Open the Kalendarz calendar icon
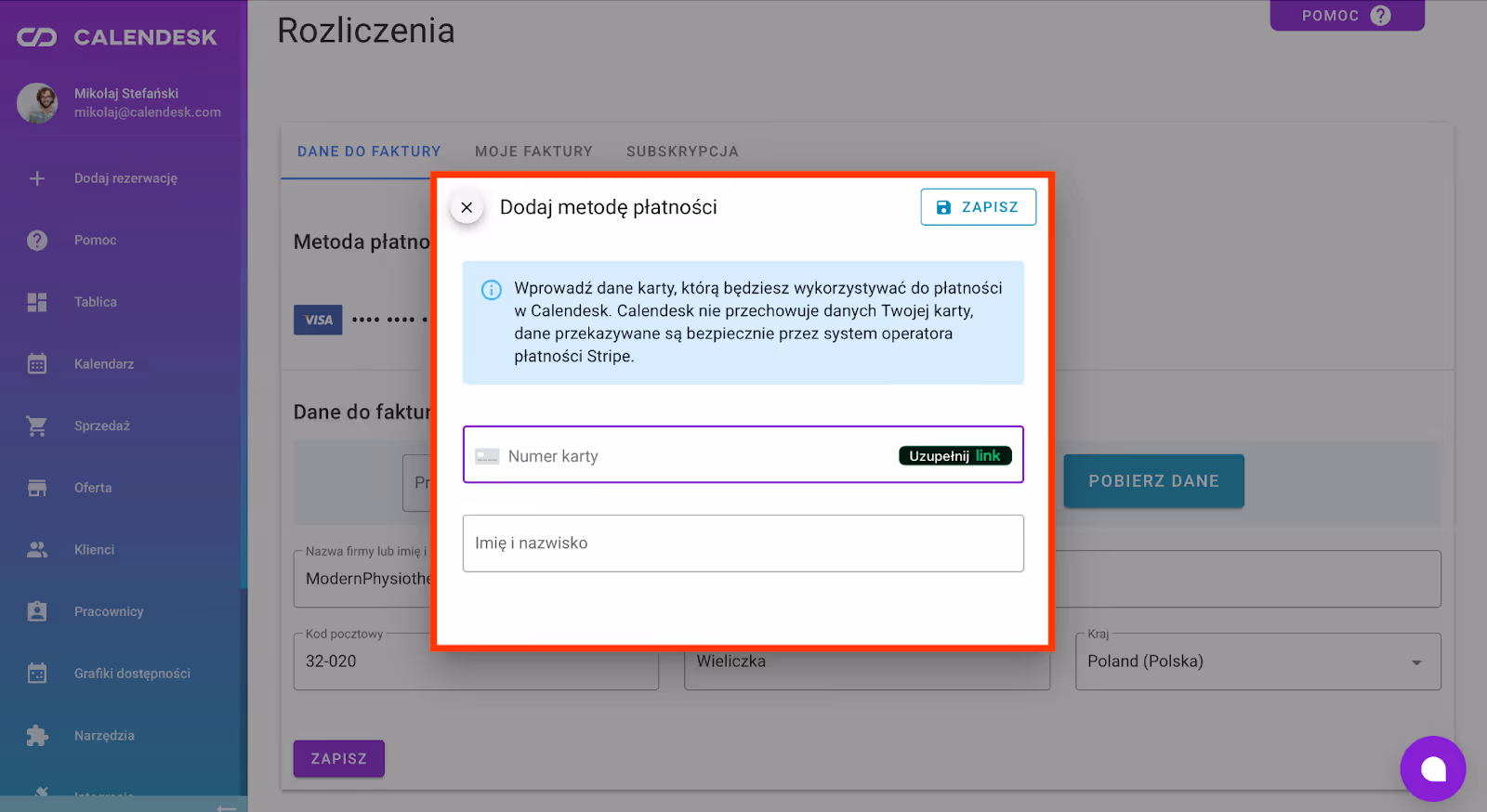1487x812 pixels. pyautogui.click(x=37, y=364)
